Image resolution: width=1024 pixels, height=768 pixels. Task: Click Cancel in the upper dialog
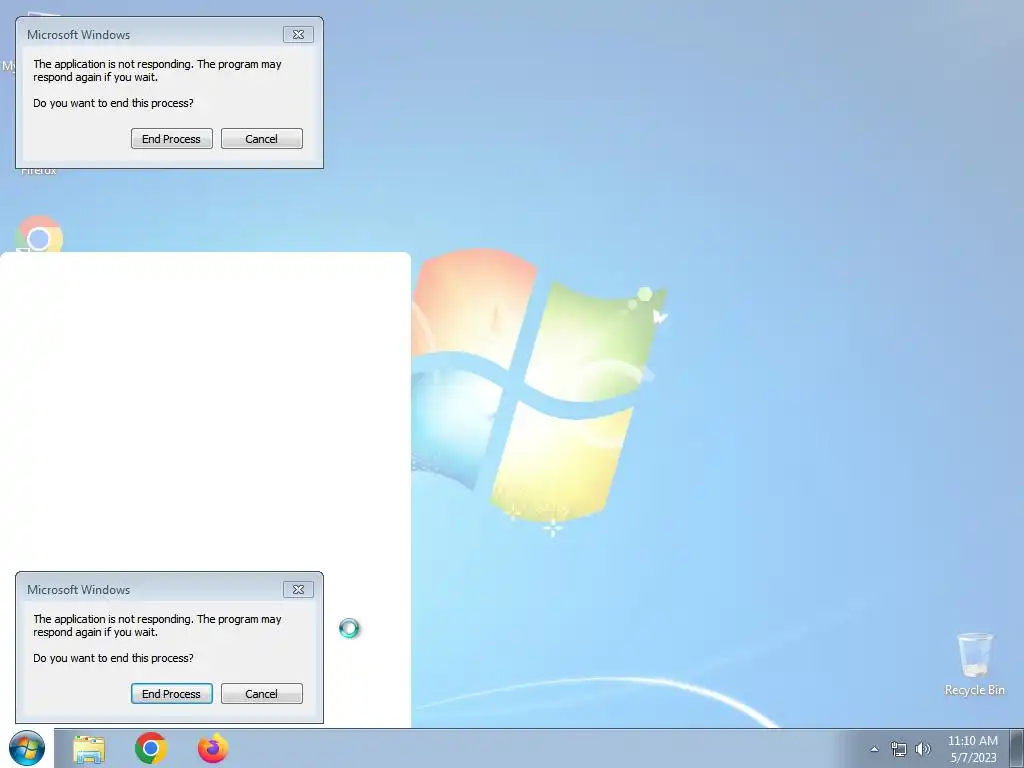[x=262, y=138]
